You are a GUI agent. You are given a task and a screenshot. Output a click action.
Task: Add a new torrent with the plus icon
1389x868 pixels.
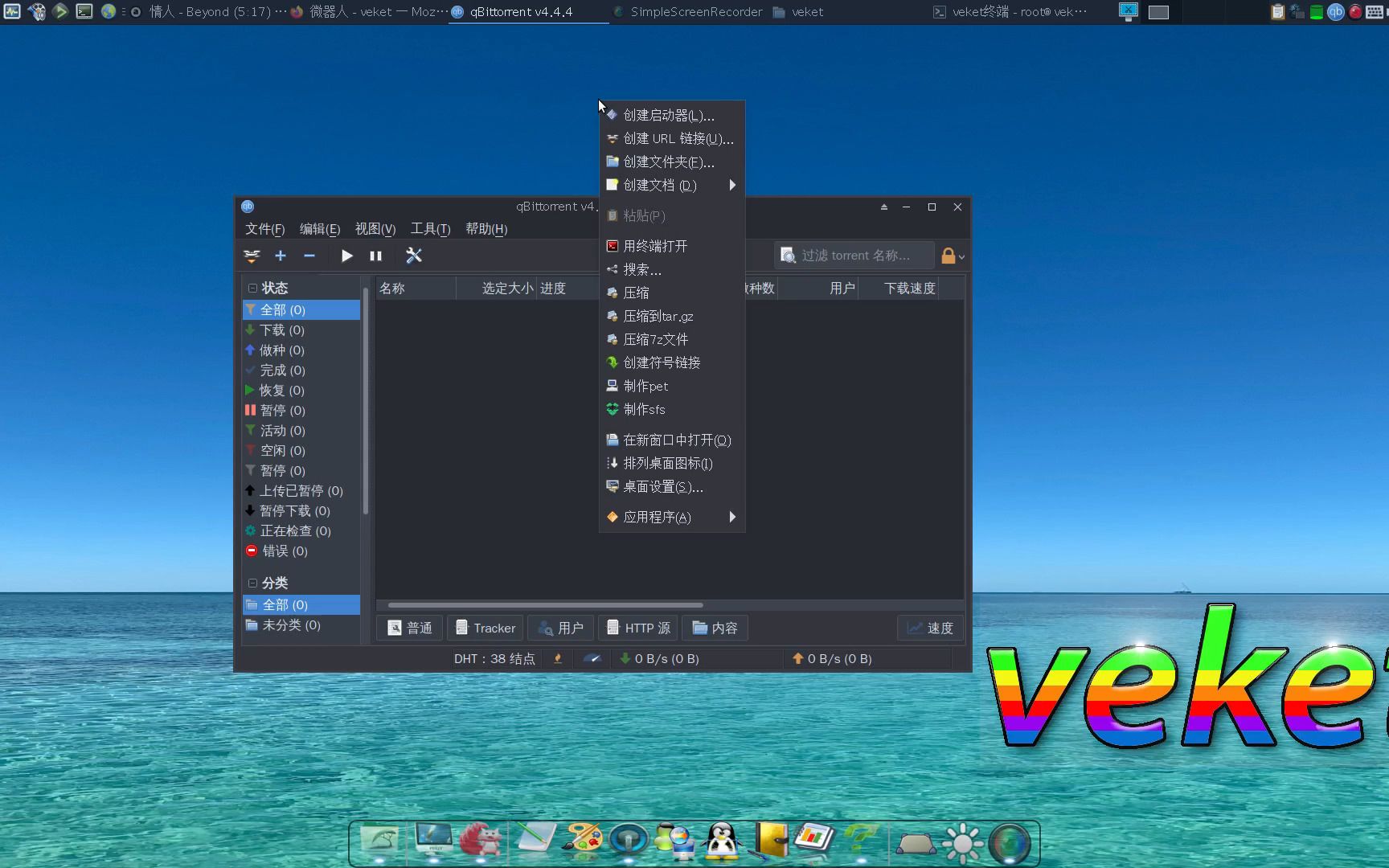280,256
